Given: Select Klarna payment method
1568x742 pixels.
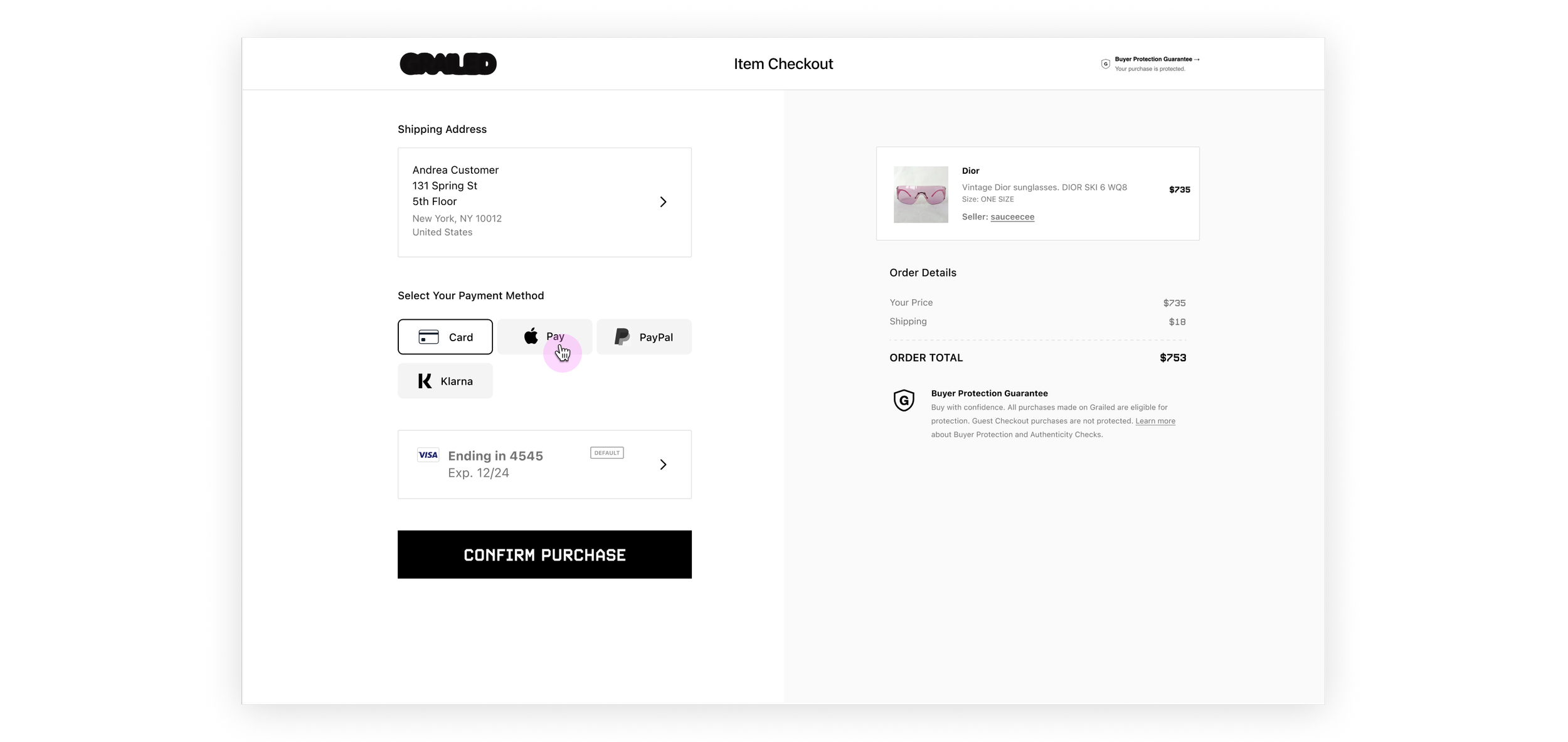Looking at the screenshot, I should 445,381.
